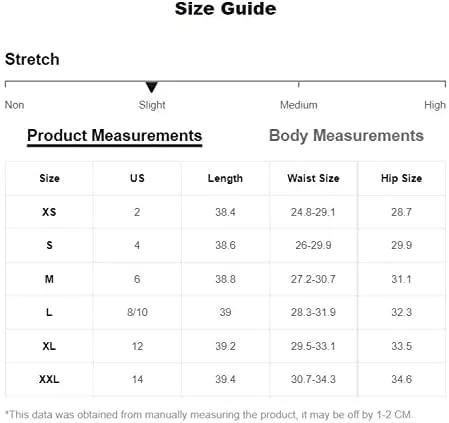449x423 pixels.
Task: Click the Stretch section heading
Action: pos(32,59)
